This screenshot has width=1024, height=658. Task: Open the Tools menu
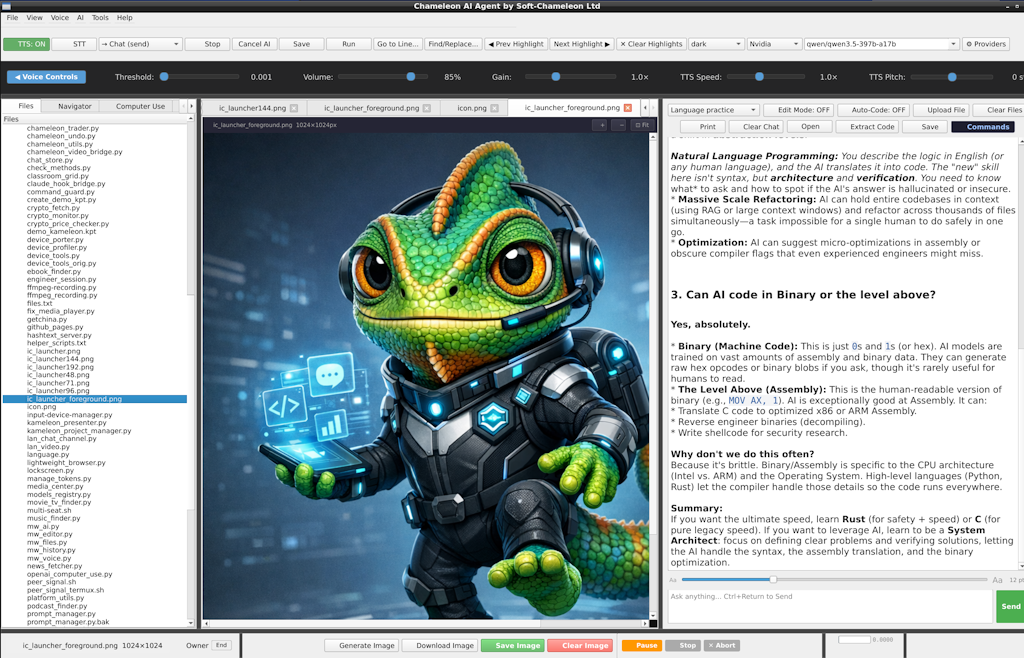(x=100, y=18)
